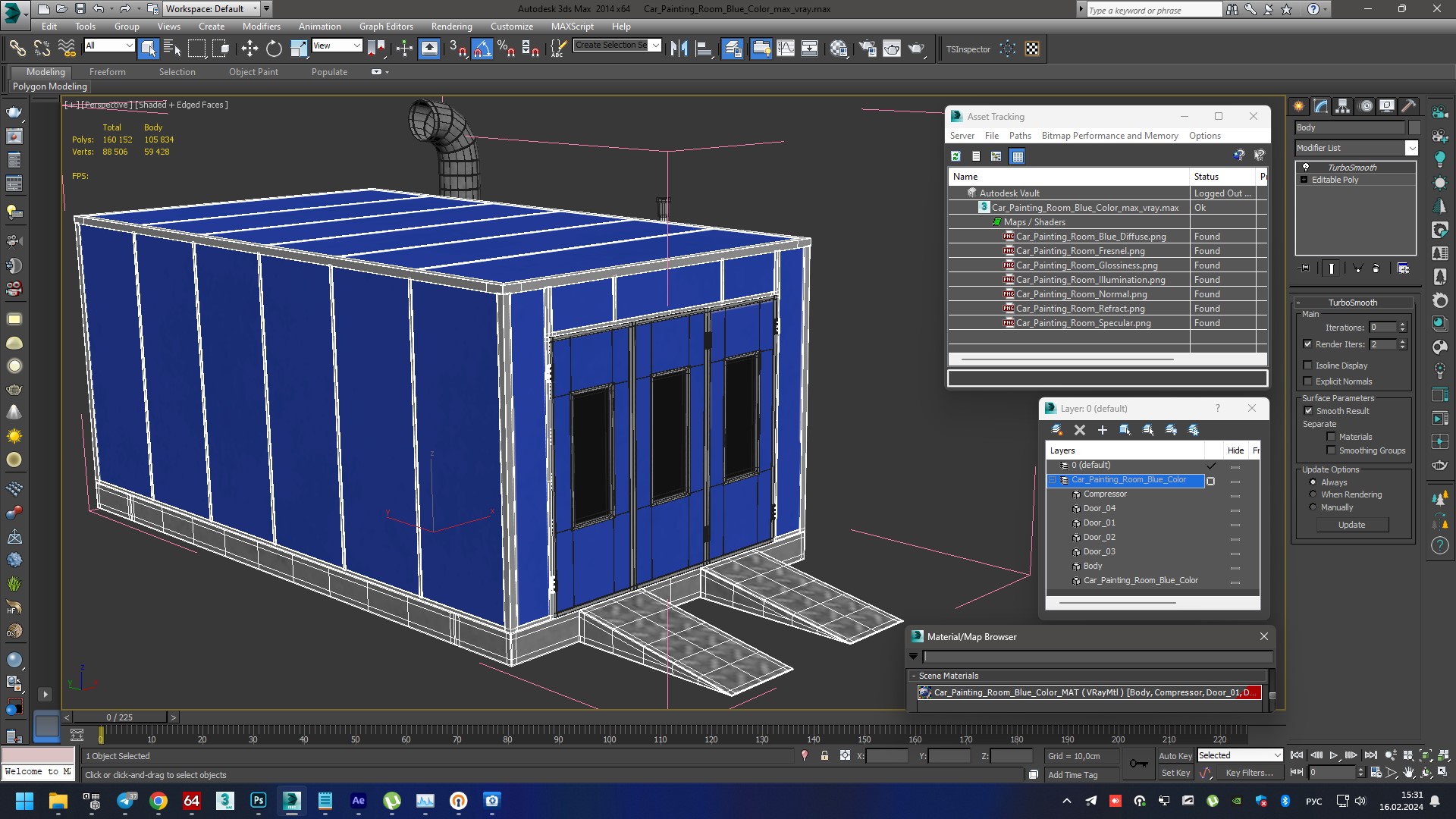Toggle the 3D Snaps icon
Screen dimensions: 1456x819
pos(457,49)
